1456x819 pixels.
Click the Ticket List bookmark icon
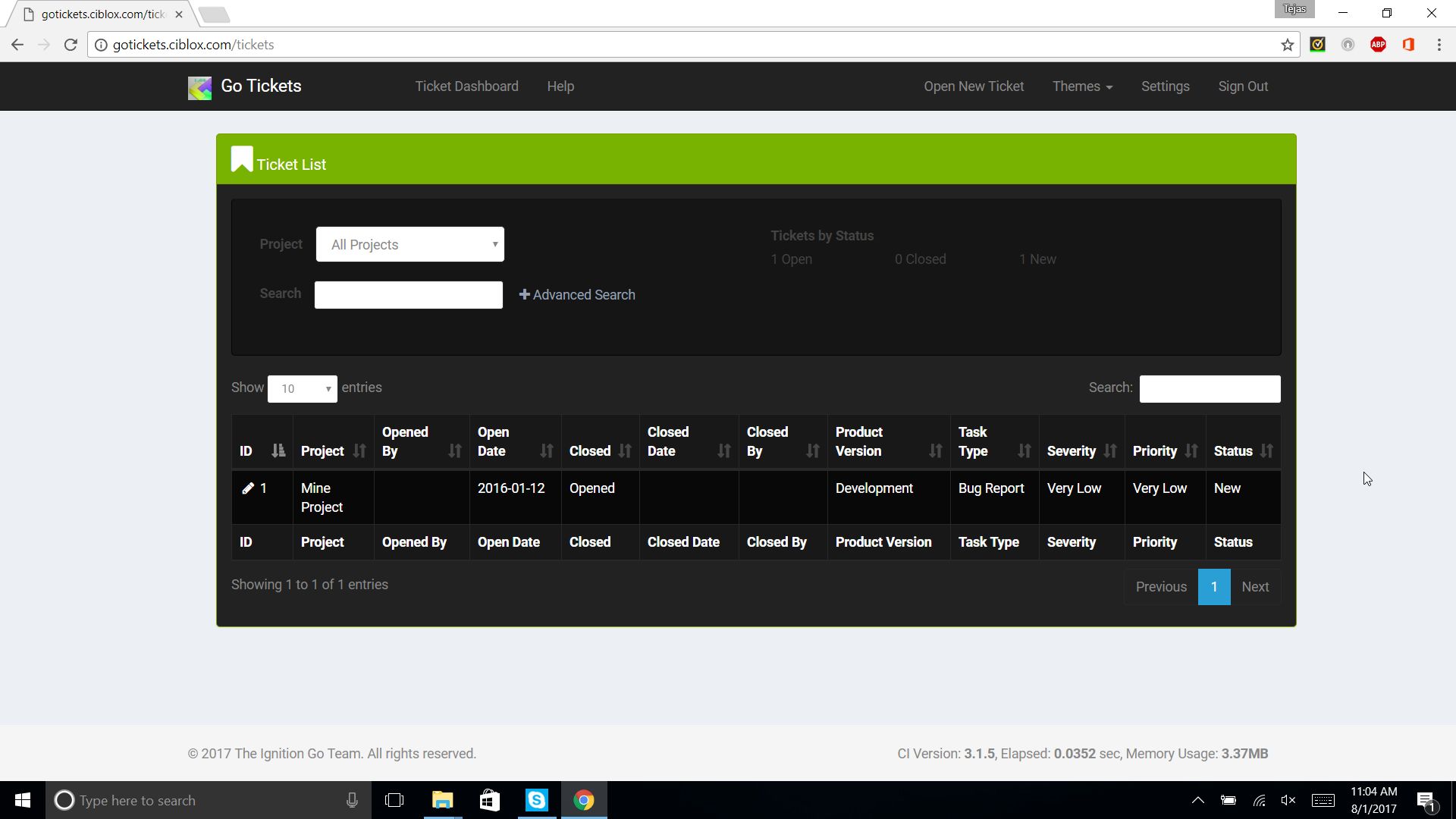[241, 159]
